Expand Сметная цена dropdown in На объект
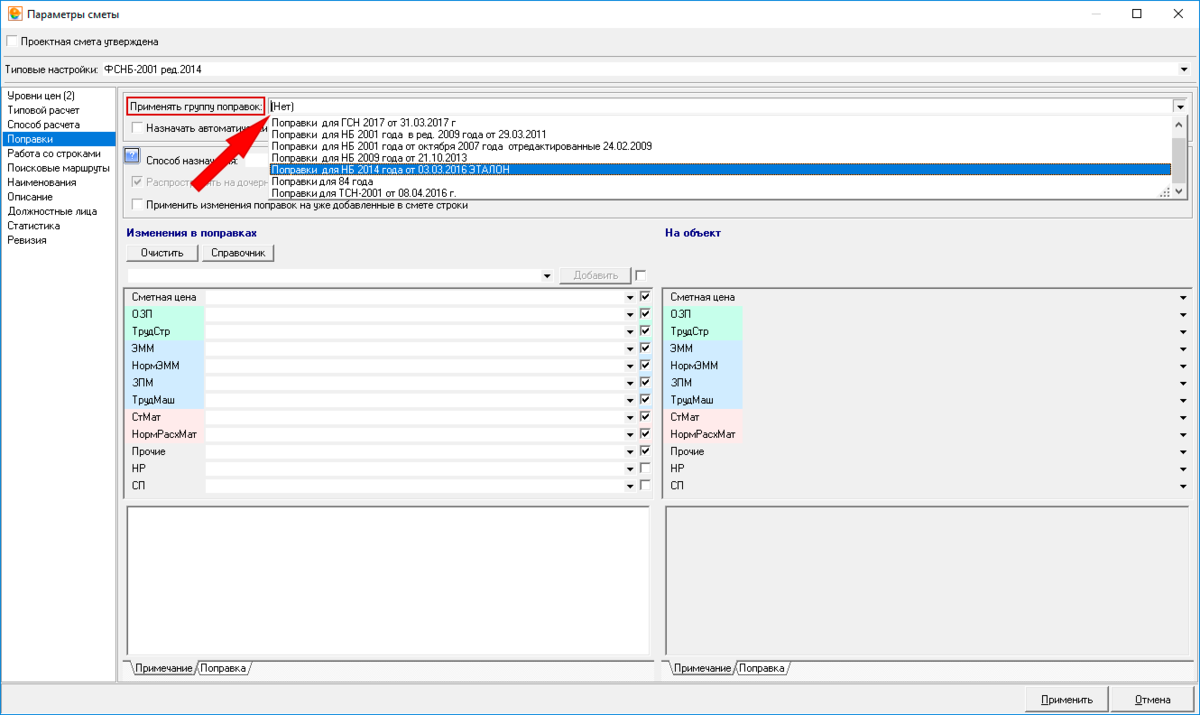The width and height of the screenshot is (1200, 715). click(1184, 298)
